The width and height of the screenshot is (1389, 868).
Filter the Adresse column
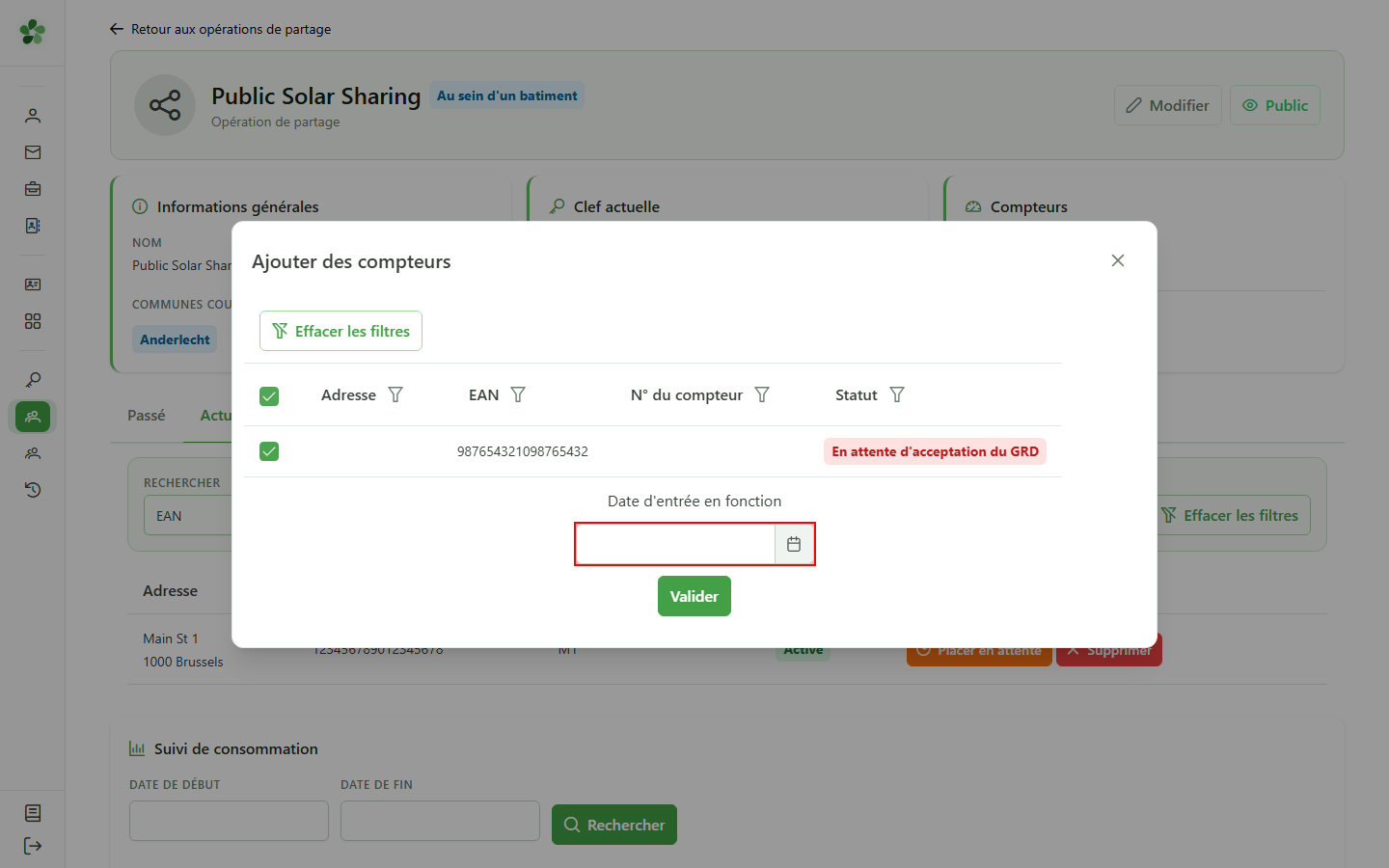click(395, 394)
